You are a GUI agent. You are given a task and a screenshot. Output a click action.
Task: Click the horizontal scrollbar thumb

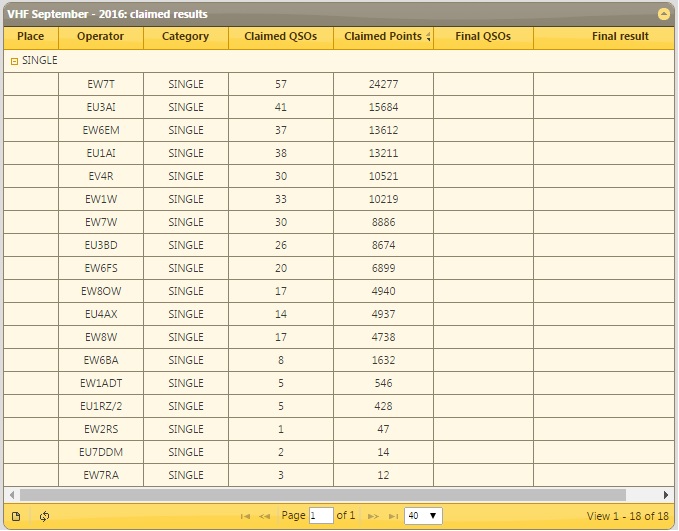(320, 495)
